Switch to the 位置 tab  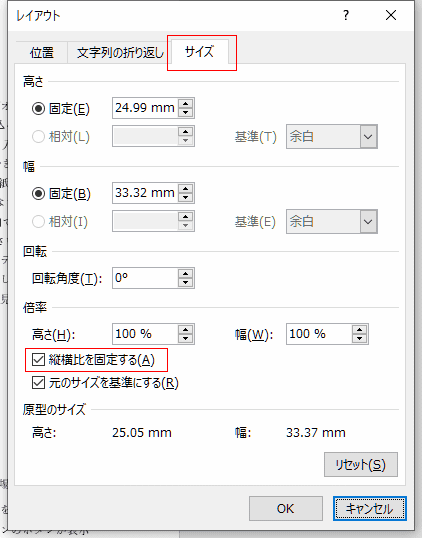(42, 53)
